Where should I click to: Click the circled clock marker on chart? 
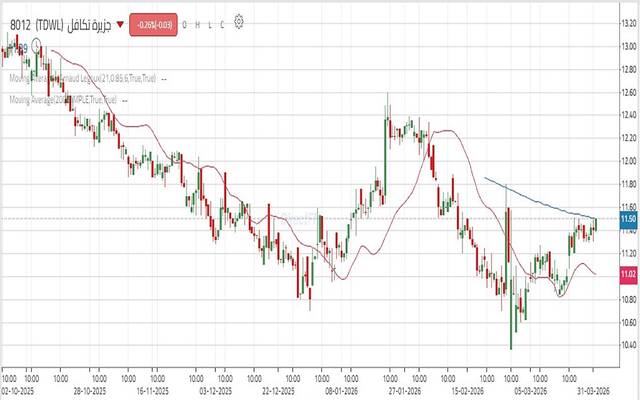(37, 44)
